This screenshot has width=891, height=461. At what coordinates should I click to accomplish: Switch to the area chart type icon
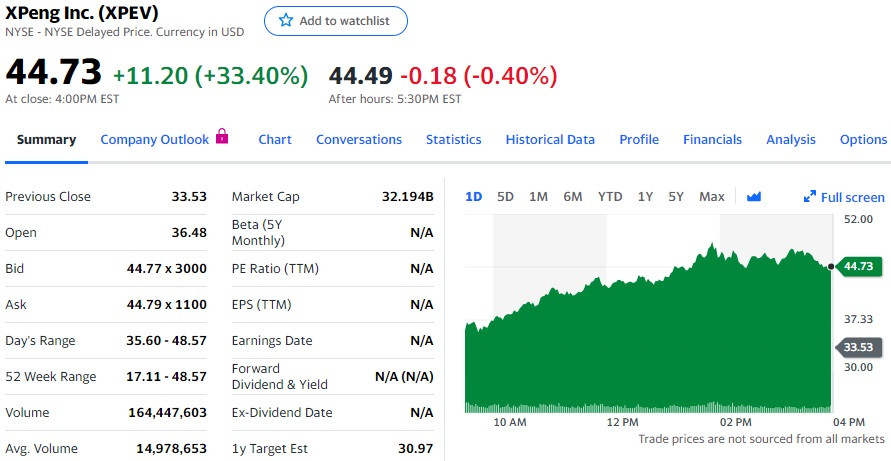point(754,197)
